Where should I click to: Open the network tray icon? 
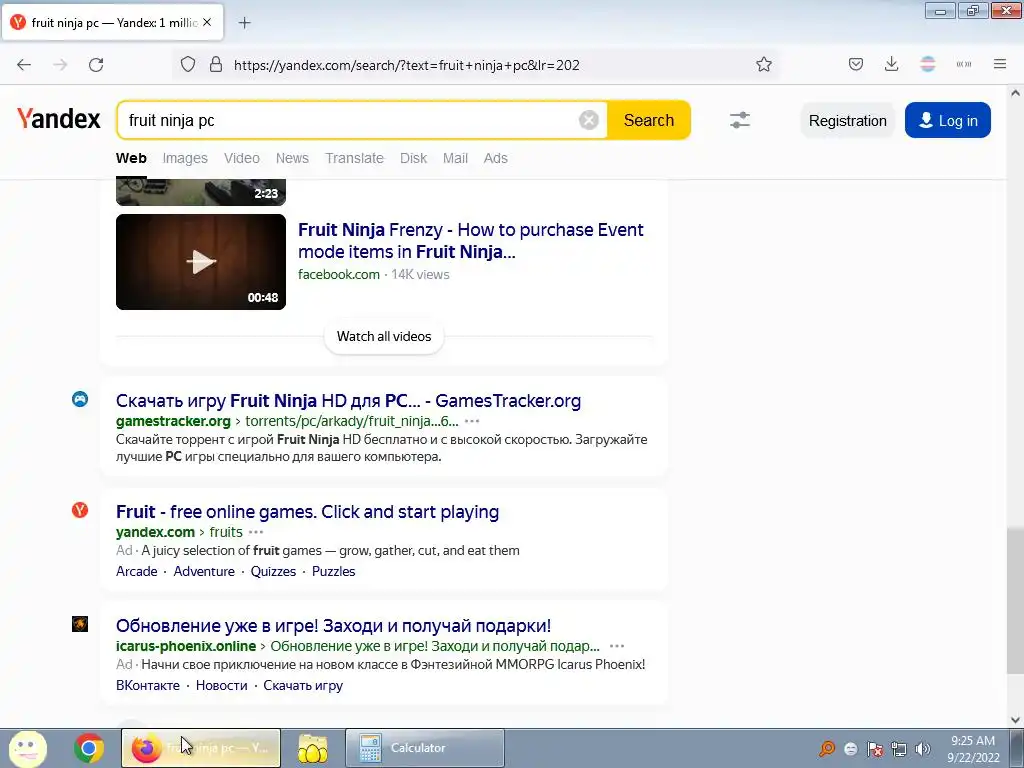(x=899, y=749)
